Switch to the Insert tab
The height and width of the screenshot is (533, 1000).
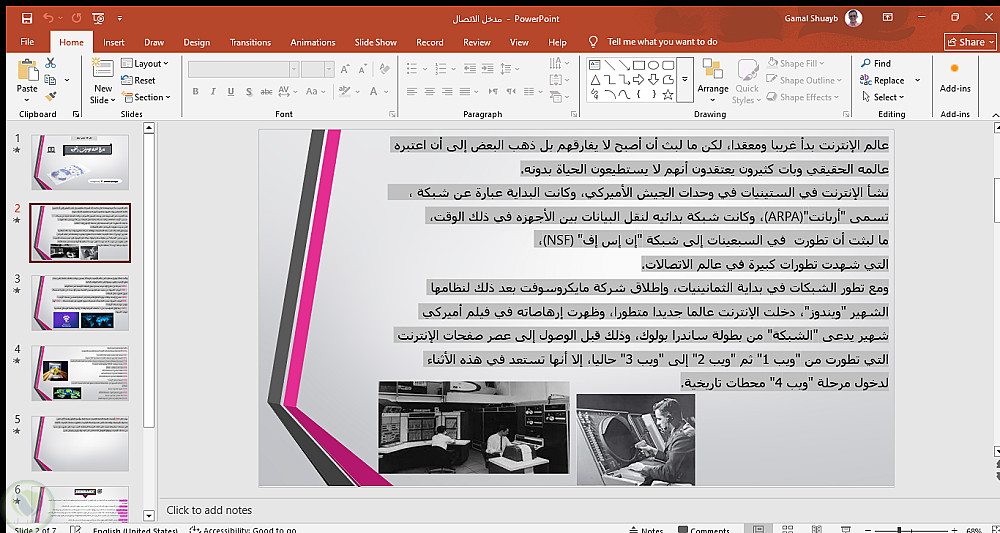[114, 42]
